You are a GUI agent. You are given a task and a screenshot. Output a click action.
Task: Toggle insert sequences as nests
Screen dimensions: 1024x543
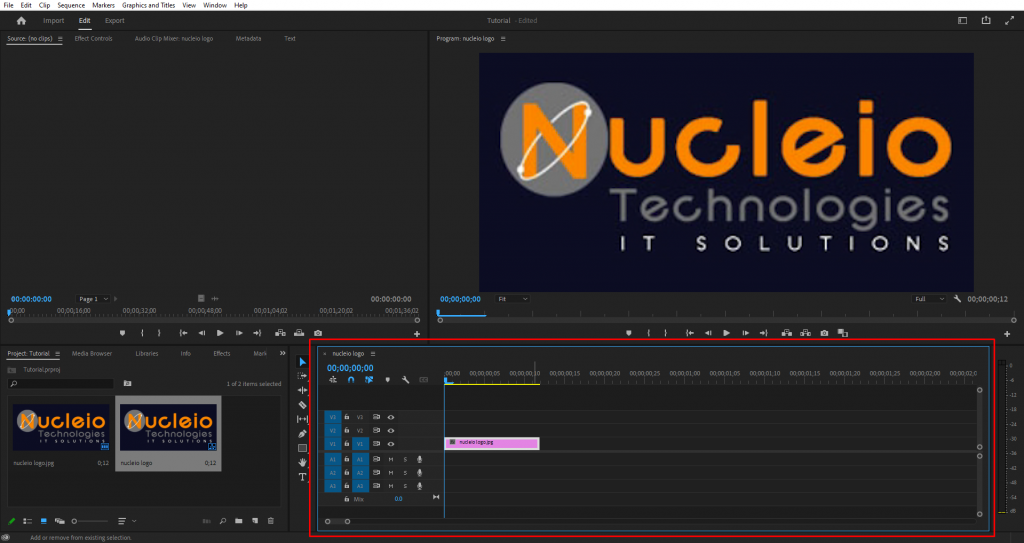[x=333, y=380]
